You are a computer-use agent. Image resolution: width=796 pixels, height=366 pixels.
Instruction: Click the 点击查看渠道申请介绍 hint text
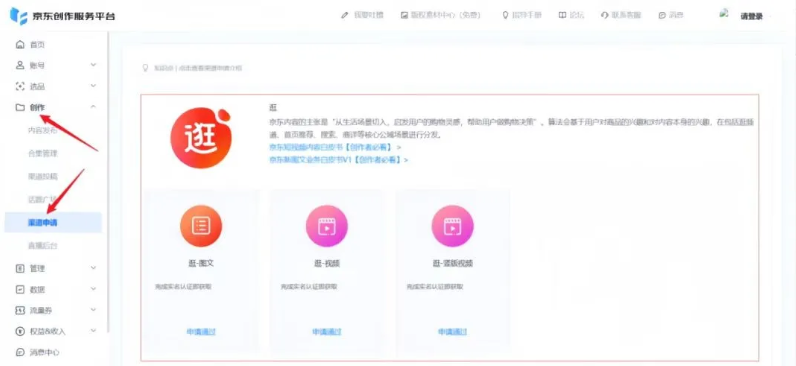[x=210, y=68]
